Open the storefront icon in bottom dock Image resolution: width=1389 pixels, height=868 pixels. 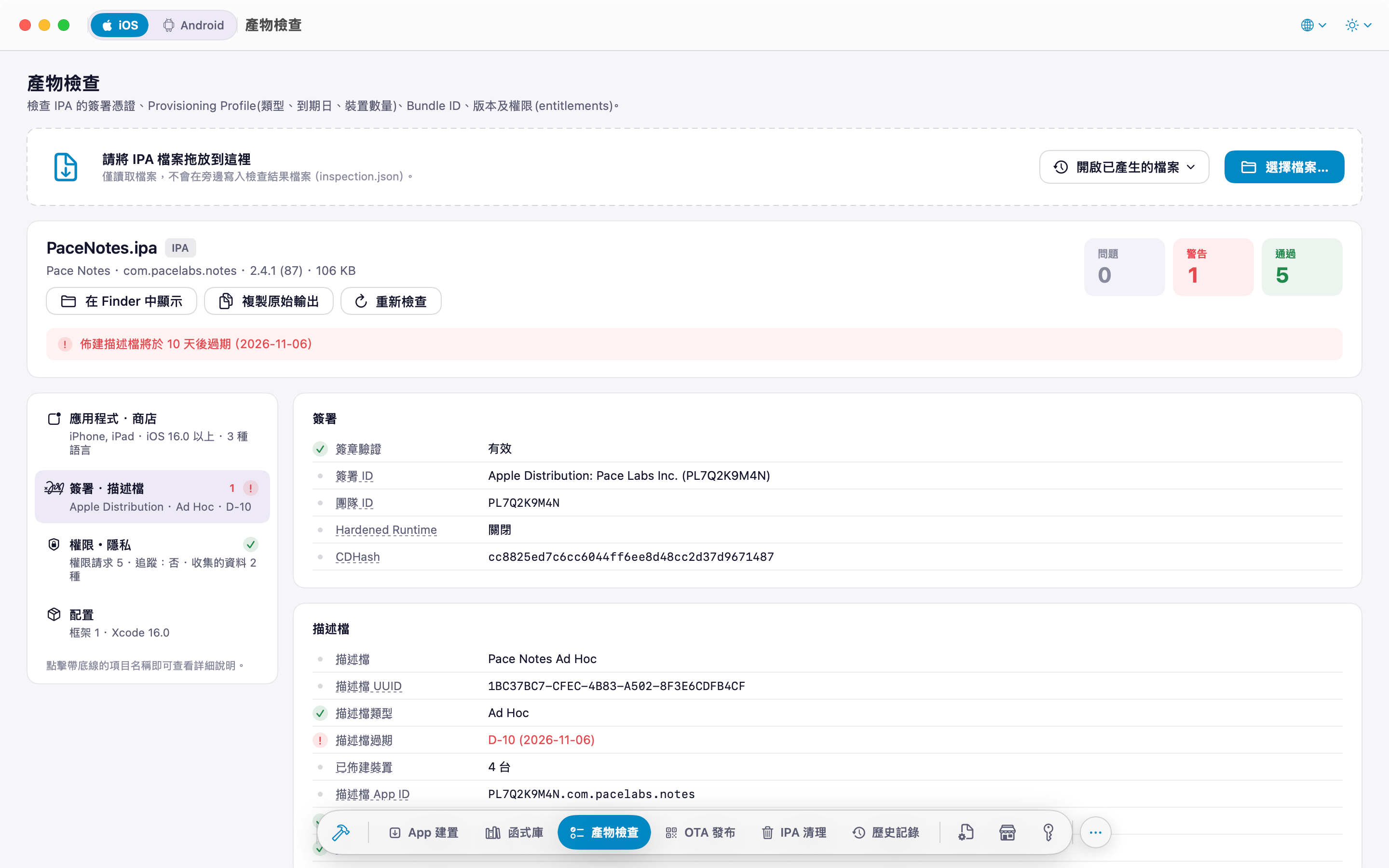point(1008,832)
